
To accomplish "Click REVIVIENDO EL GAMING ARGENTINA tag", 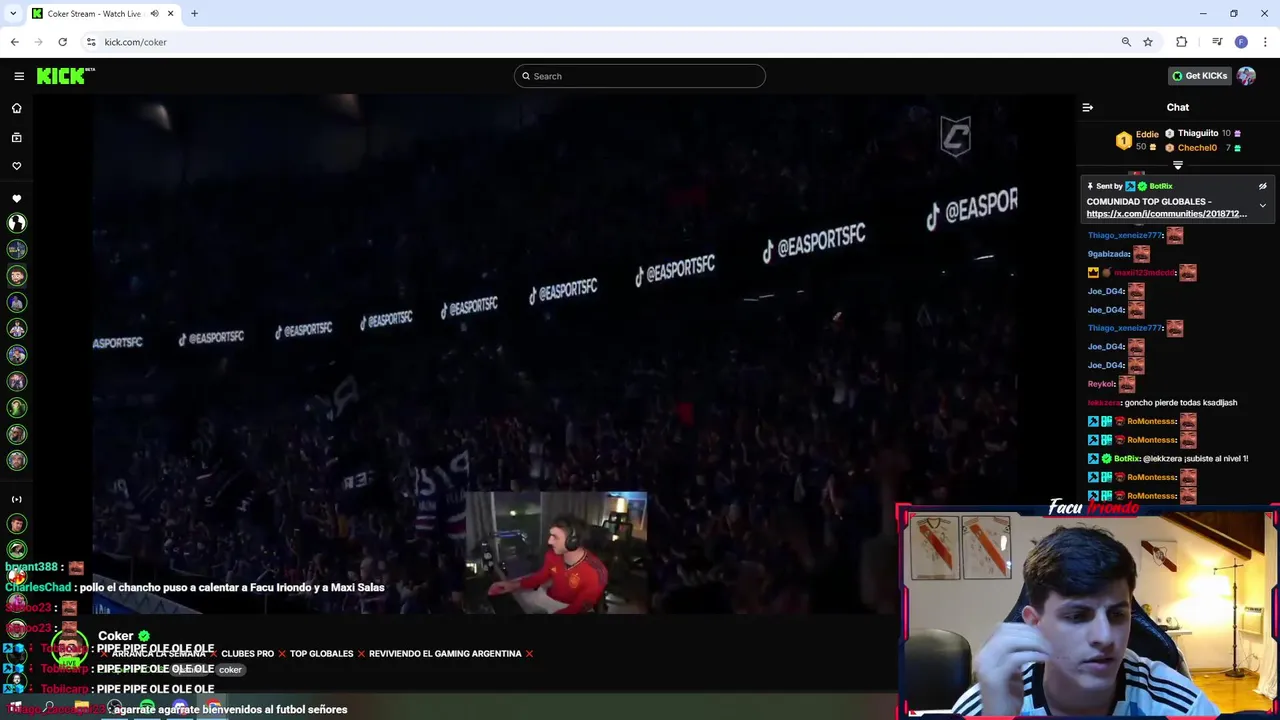I will pyautogui.click(x=445, y=654).
